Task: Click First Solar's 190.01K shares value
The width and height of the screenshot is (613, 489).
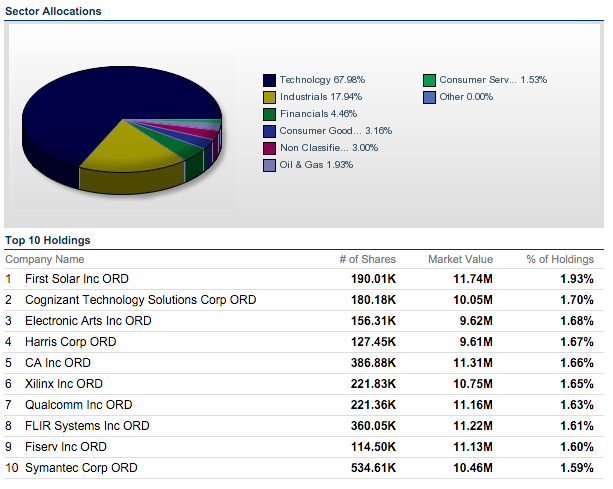Action: pos(373,279)
